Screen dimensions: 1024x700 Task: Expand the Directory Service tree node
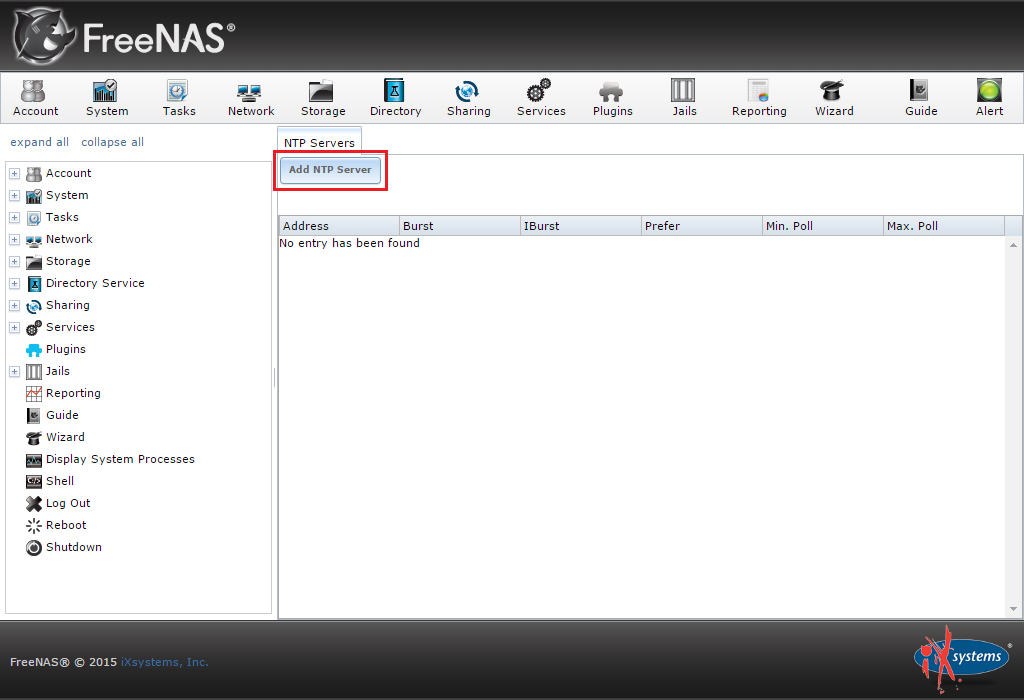[x=14, y=284]
